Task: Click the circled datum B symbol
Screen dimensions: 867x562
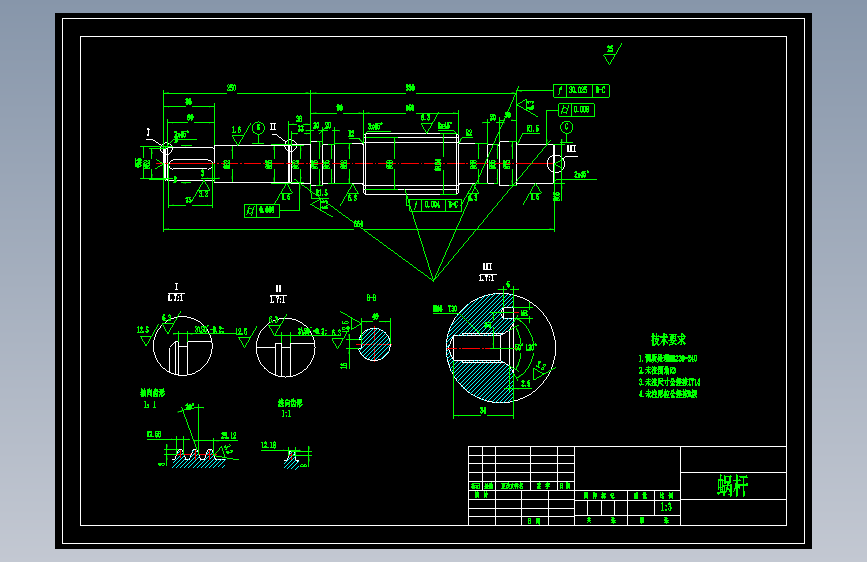Action: click(258, 128)
